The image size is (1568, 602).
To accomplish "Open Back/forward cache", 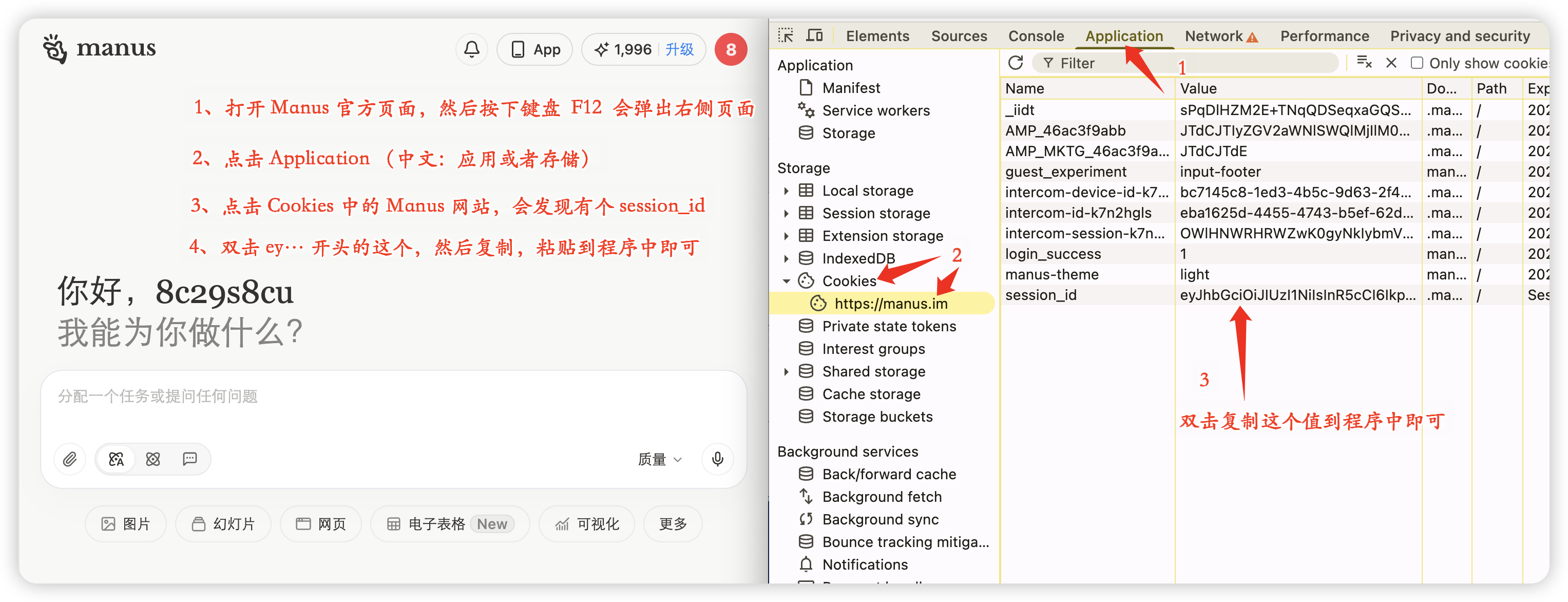I will (x=889, y=474).
